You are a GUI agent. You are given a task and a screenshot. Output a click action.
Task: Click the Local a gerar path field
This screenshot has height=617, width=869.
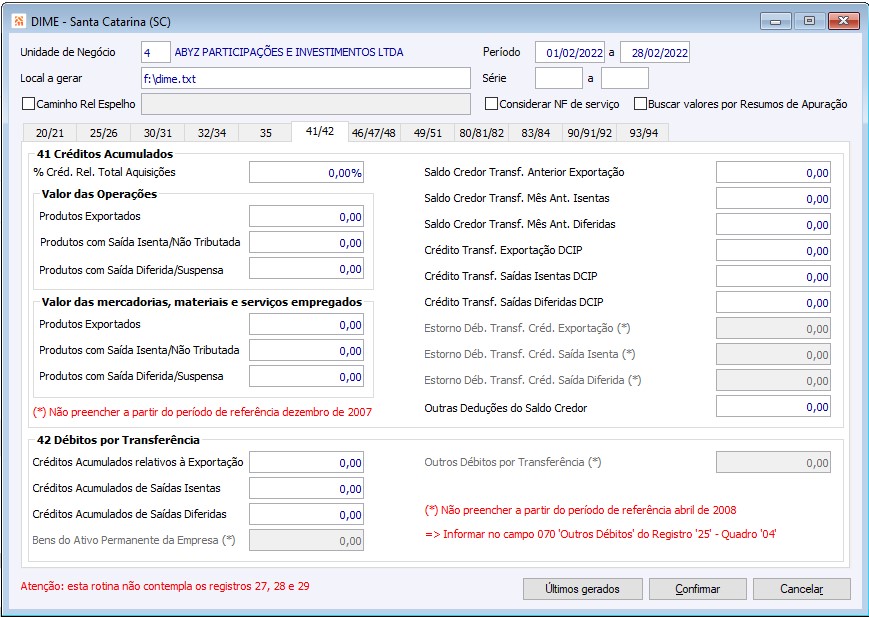click(x=306, y=79)
